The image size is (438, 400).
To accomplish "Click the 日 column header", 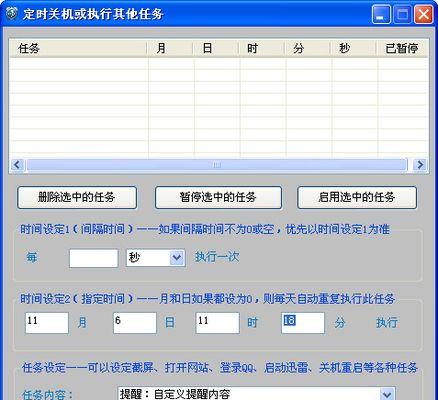I will click(216, 48).
